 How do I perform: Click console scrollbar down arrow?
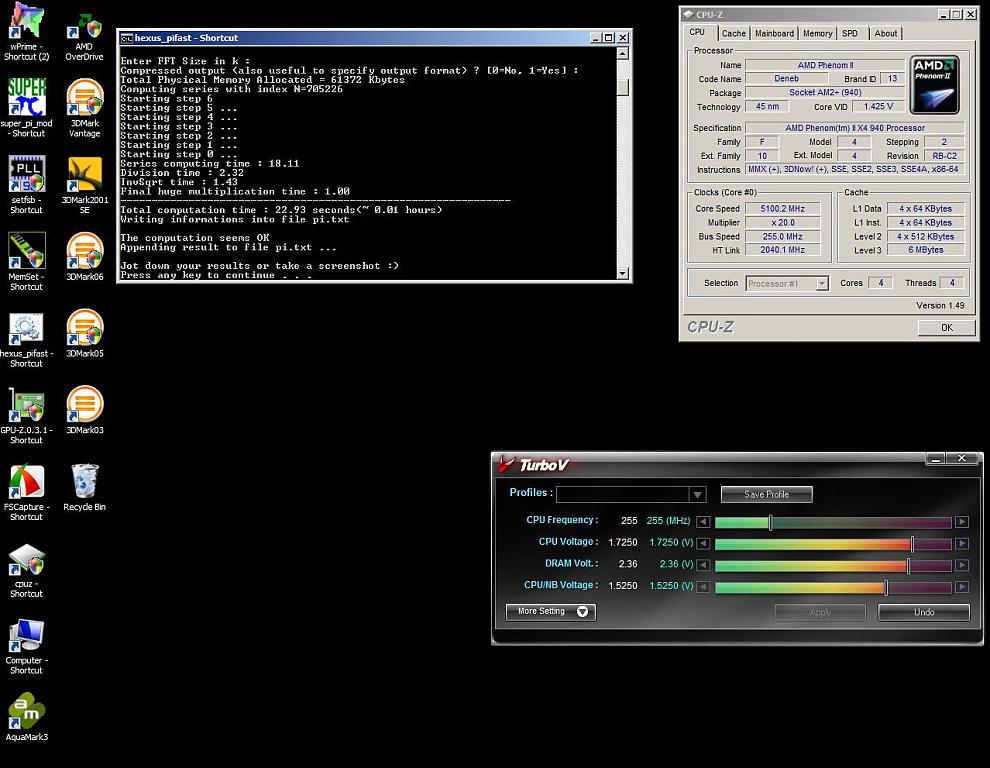pos(623,273)
